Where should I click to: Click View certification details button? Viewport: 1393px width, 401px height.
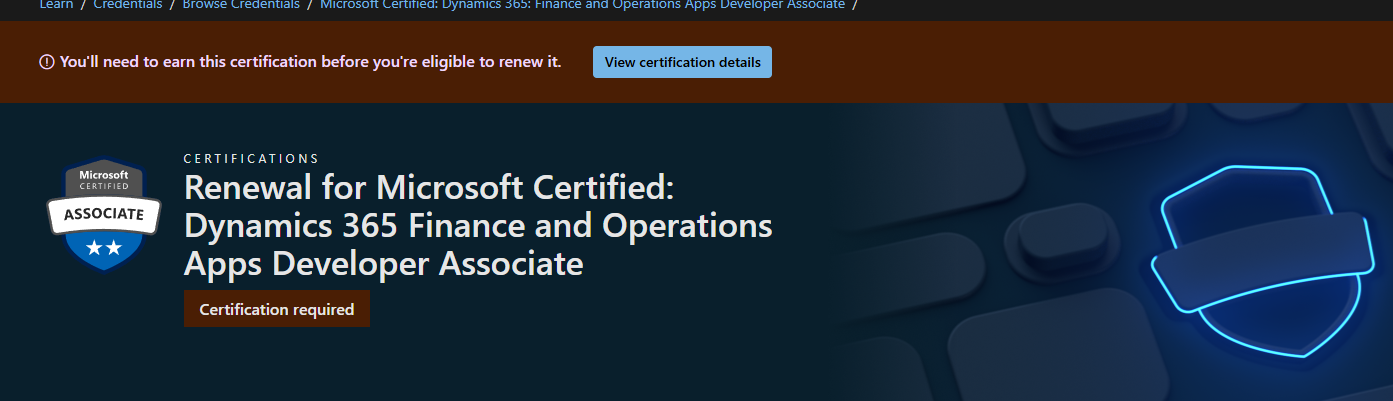(682, 62)
